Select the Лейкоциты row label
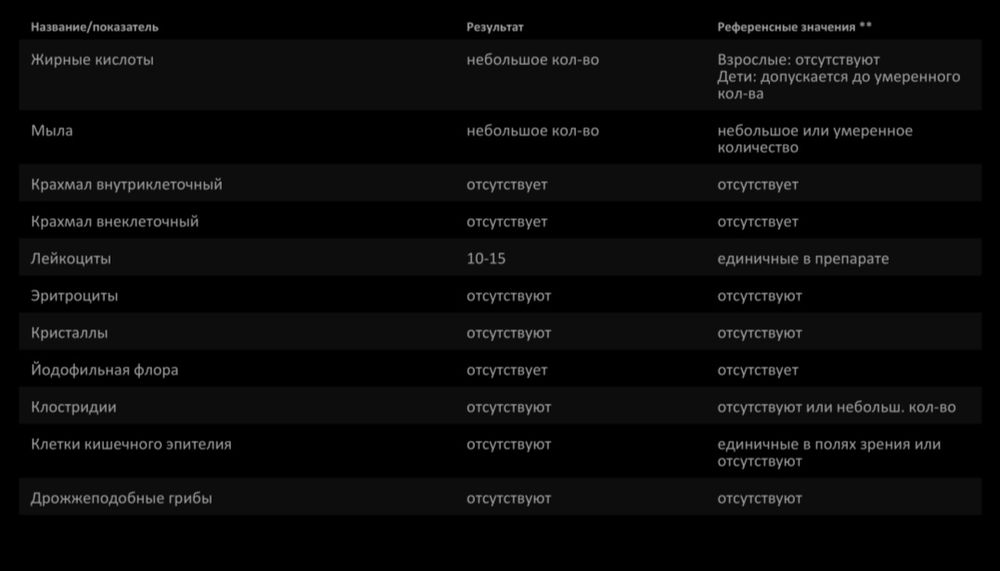Image resolution: width=1000 pixels, height=571 pixels. click(71, 259)
